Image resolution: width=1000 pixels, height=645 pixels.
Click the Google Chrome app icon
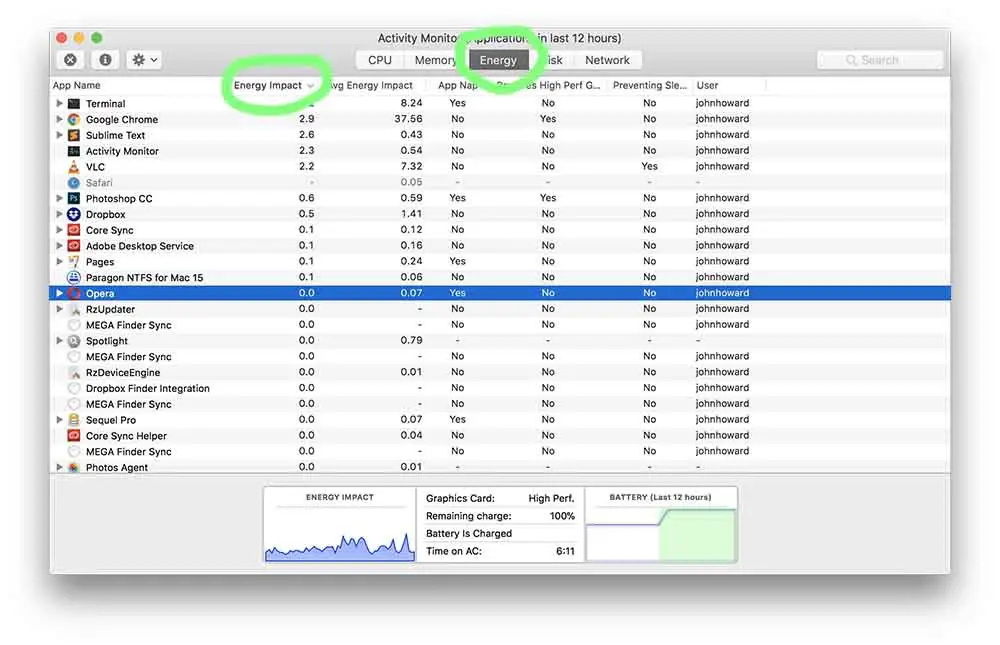click(x=74, y=119)
